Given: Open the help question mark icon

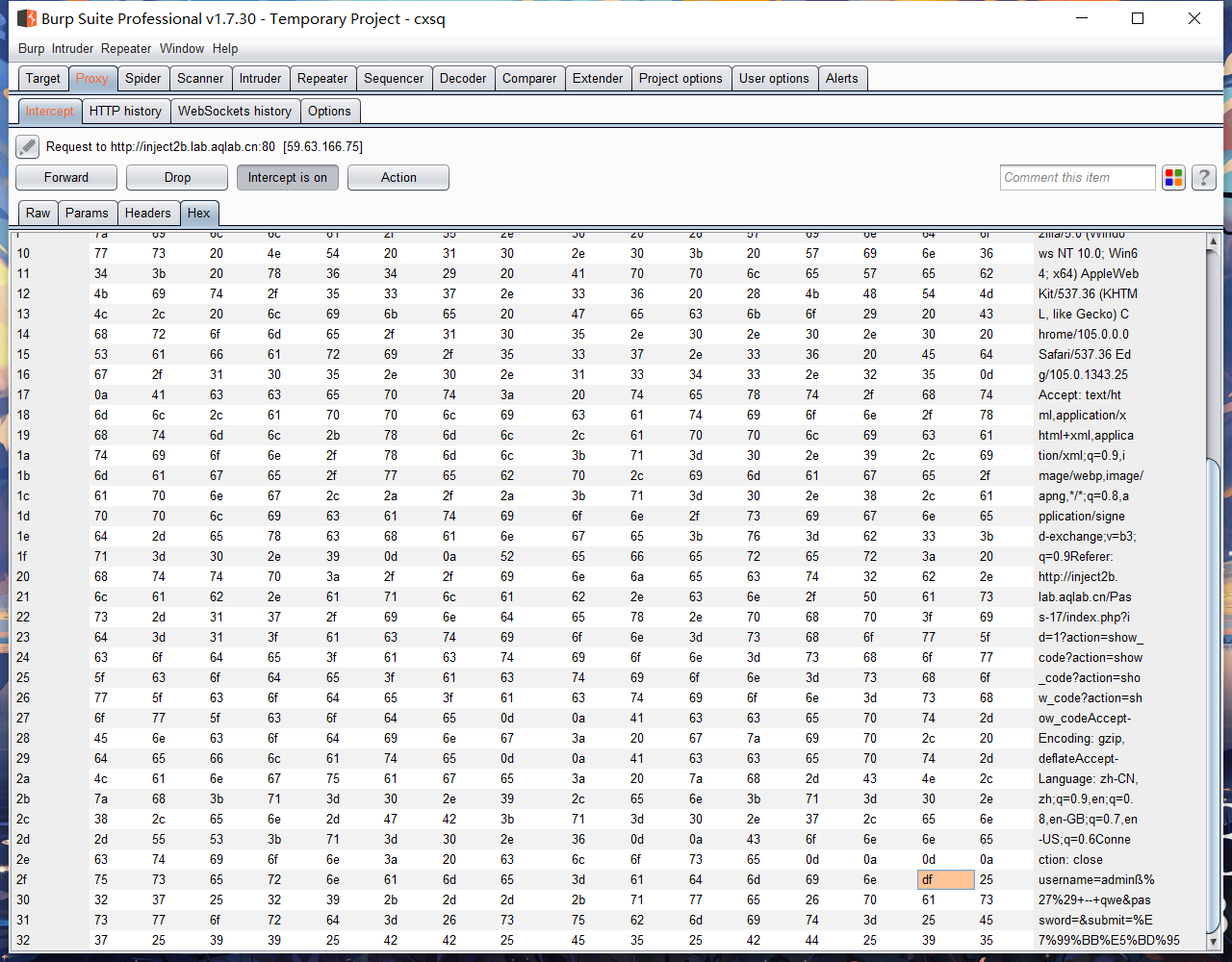Looking at the screenshot, I should (x=1204, y=177).
